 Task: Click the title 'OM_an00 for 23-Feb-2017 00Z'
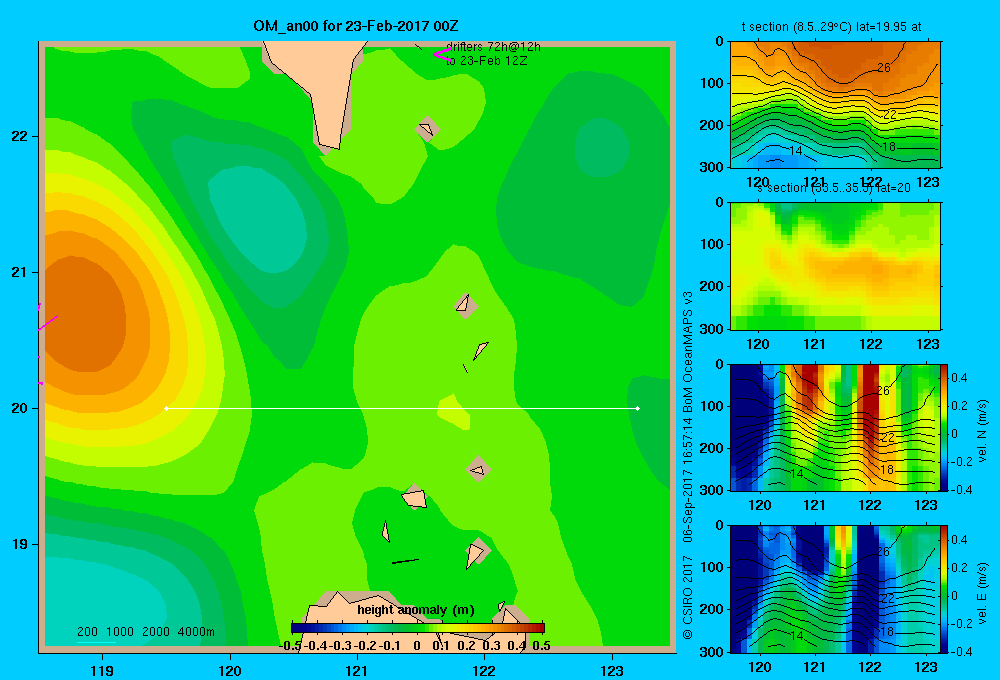coord(356,26)
